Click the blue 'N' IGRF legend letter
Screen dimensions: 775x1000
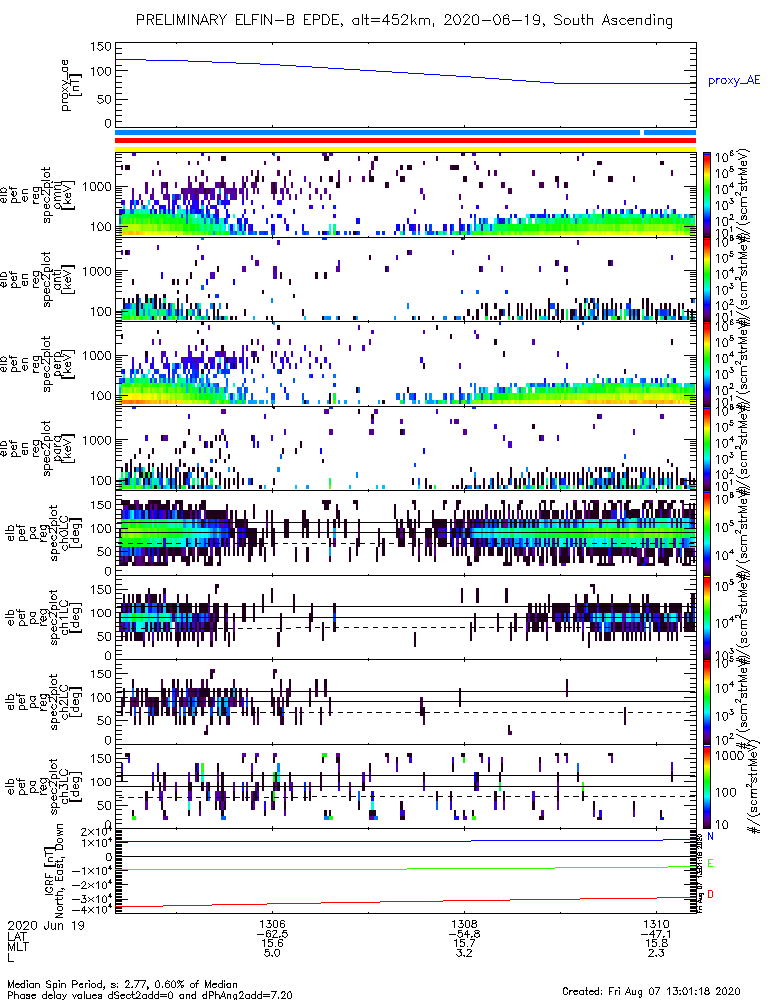(711, 837)
